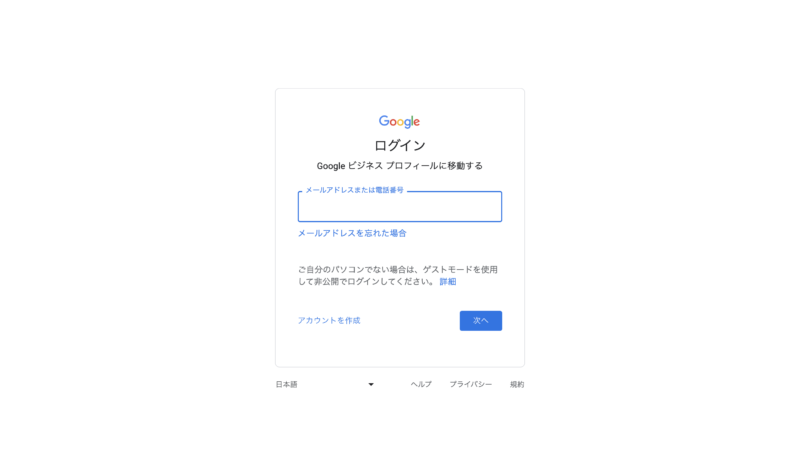Click the blue 次へ button
800x456 pixels.
point(481,321)
